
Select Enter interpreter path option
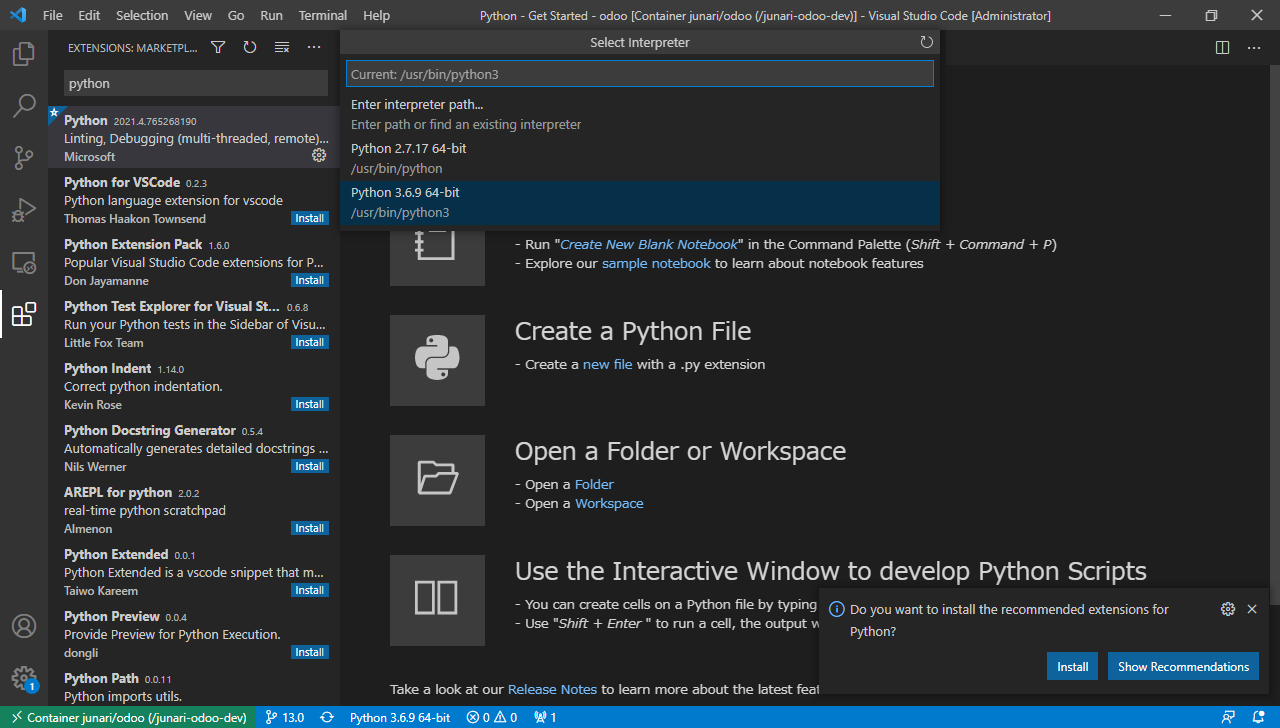coord(640,114)
